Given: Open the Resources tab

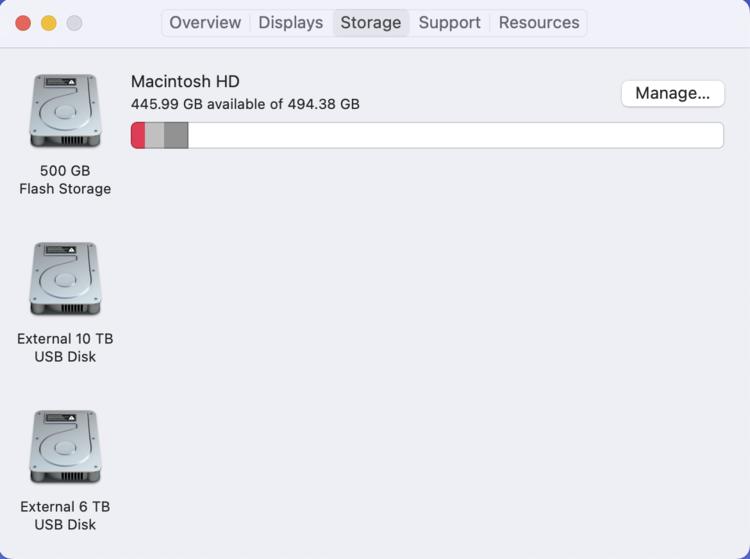Looking at the screenshot, I should pyautogui.click(x=538, y=23).
